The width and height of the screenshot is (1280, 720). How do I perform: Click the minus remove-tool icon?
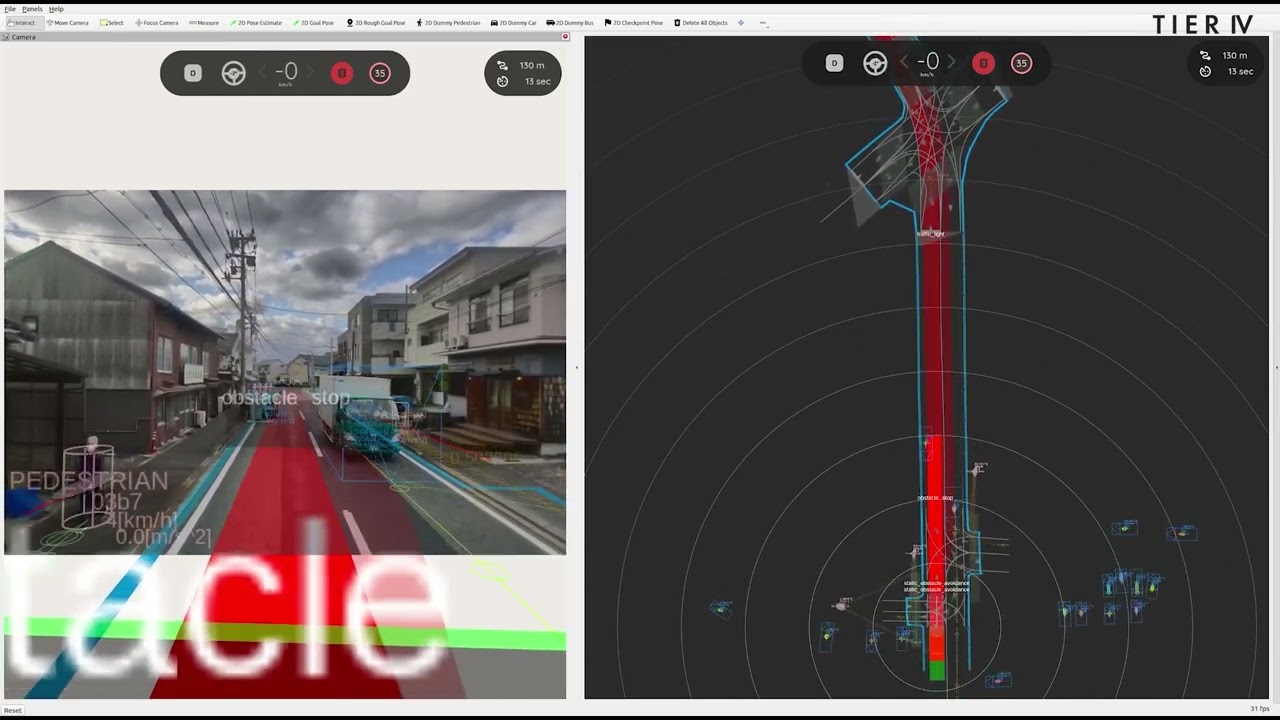pos(763,22)
